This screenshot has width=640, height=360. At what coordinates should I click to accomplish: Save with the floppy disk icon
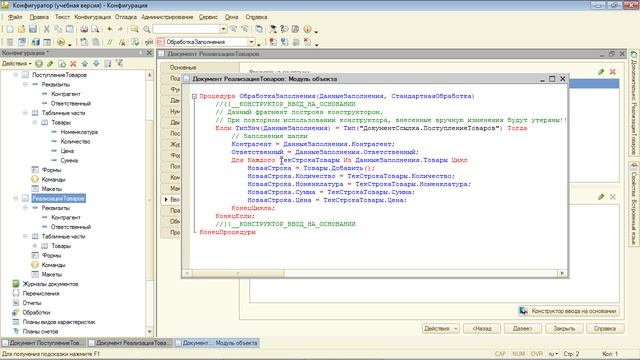[x=33, y=29]
